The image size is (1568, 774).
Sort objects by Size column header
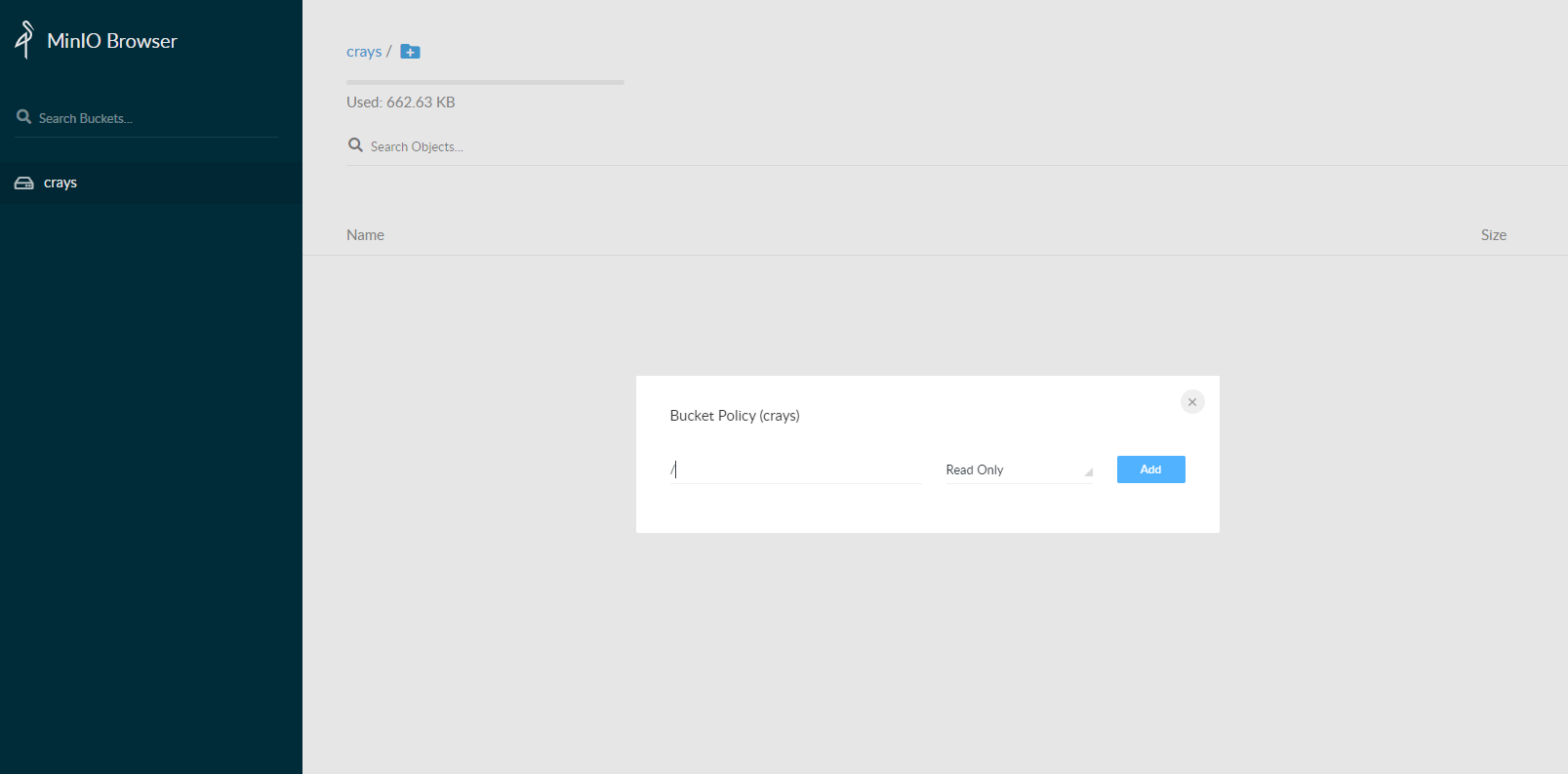1494,235
